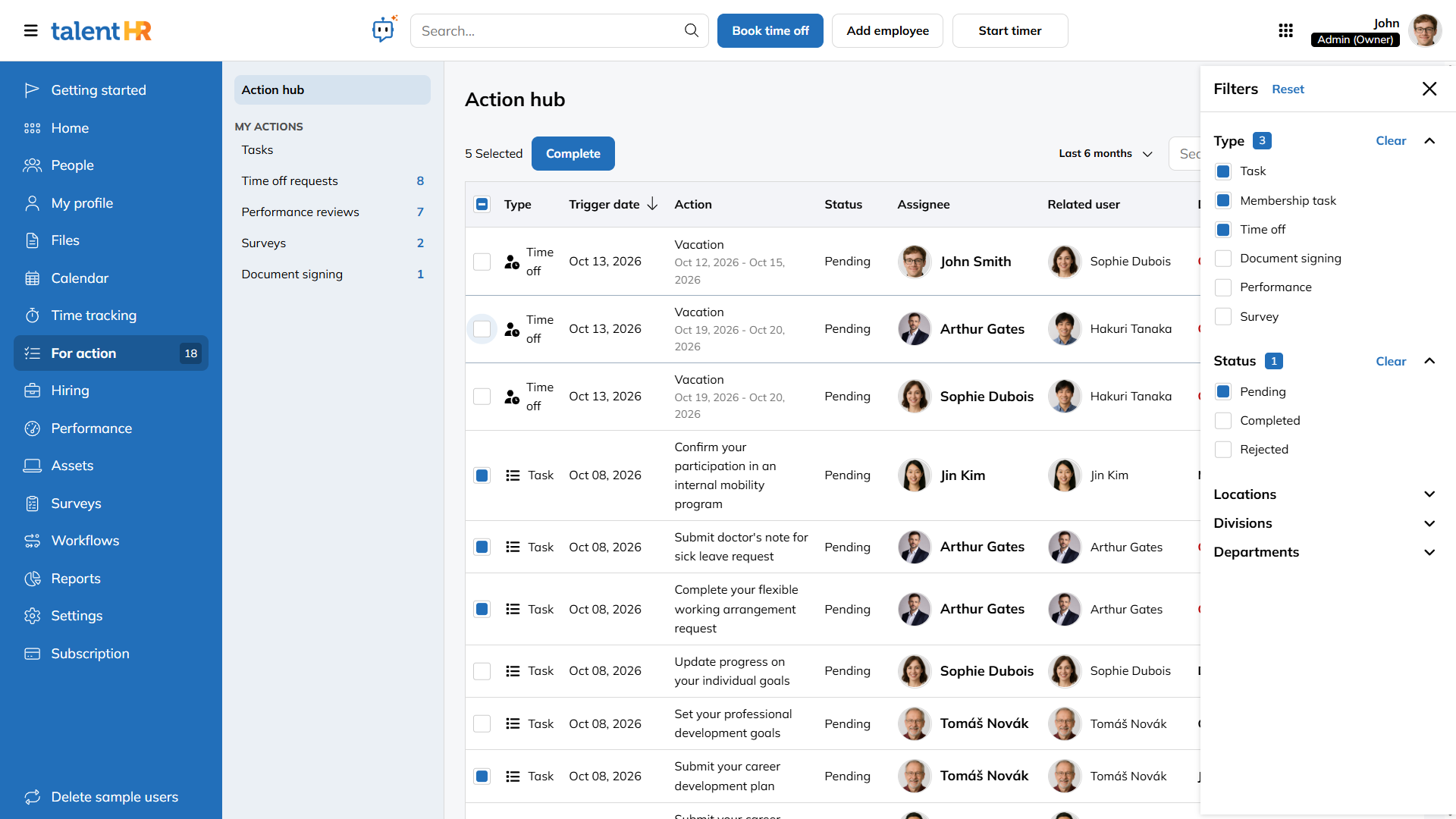Viewport: 1456px width, 819px height.
Task: Open the apps grid icon
Action: click(x=1285, y=30)
